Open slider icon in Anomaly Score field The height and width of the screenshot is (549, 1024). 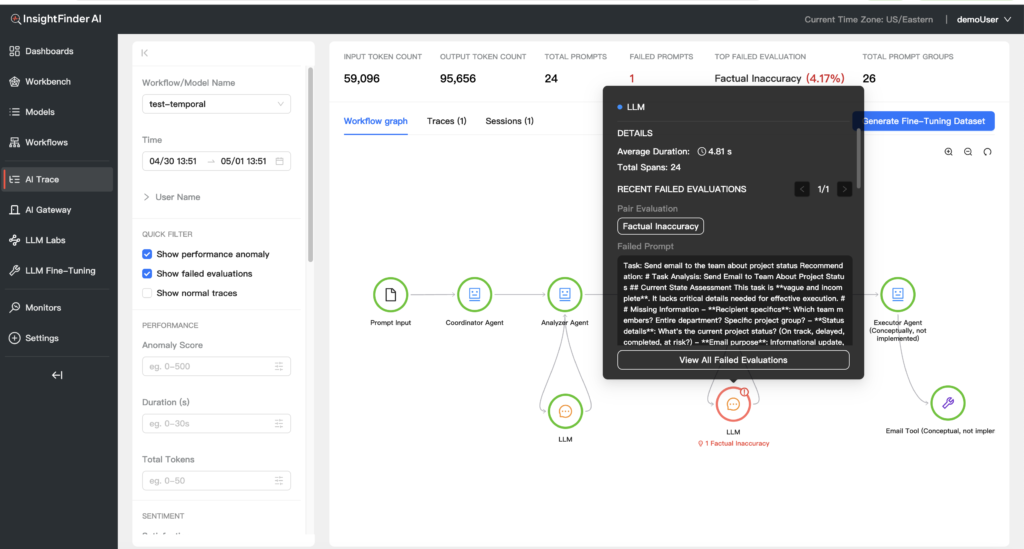click(279, 366)
